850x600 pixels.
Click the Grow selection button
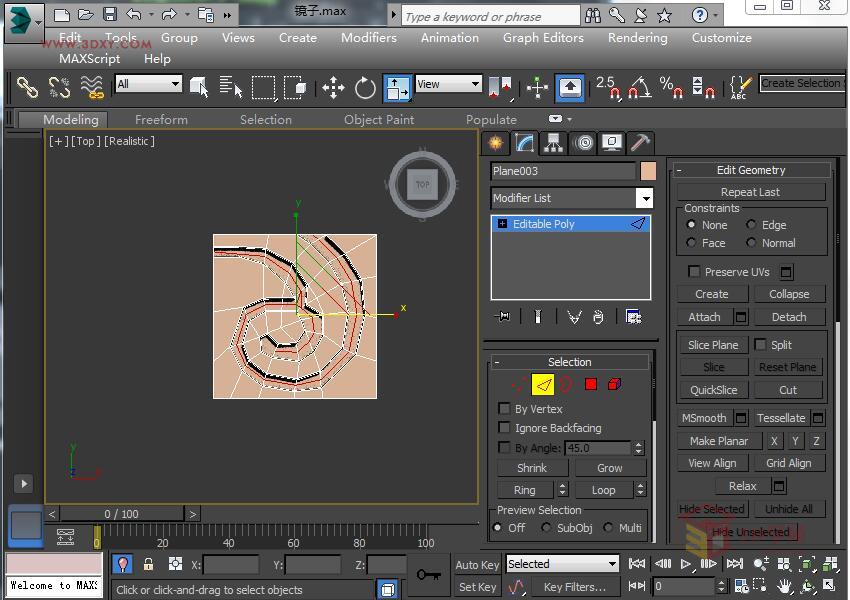609,467
